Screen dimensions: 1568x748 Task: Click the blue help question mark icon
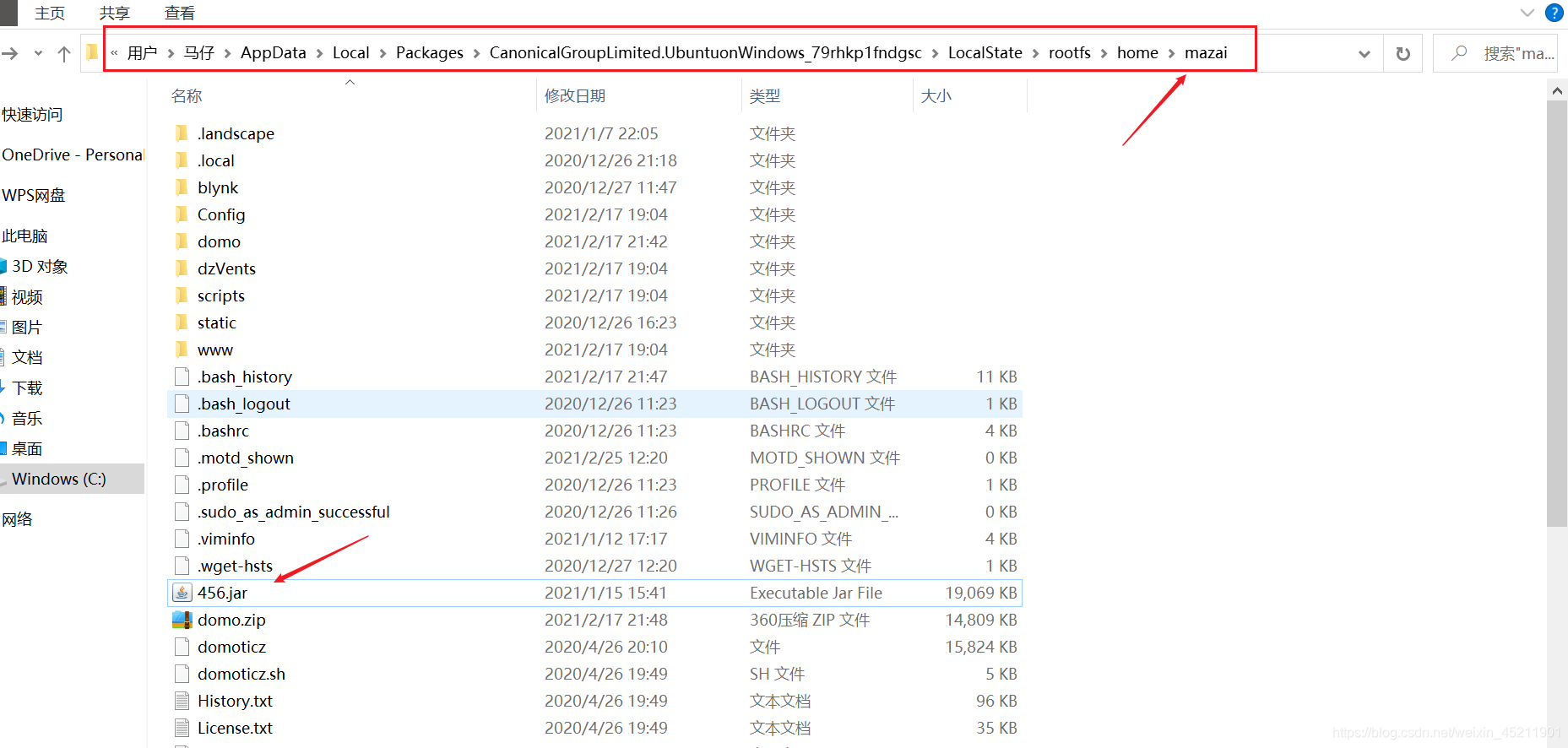[x=1554, y=13]
